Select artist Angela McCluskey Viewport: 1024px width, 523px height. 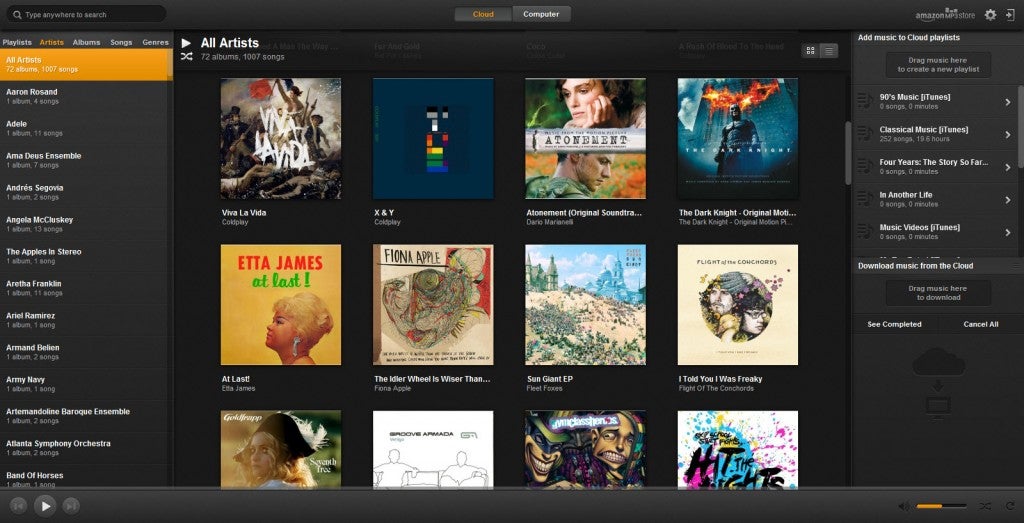click(85, 225)
